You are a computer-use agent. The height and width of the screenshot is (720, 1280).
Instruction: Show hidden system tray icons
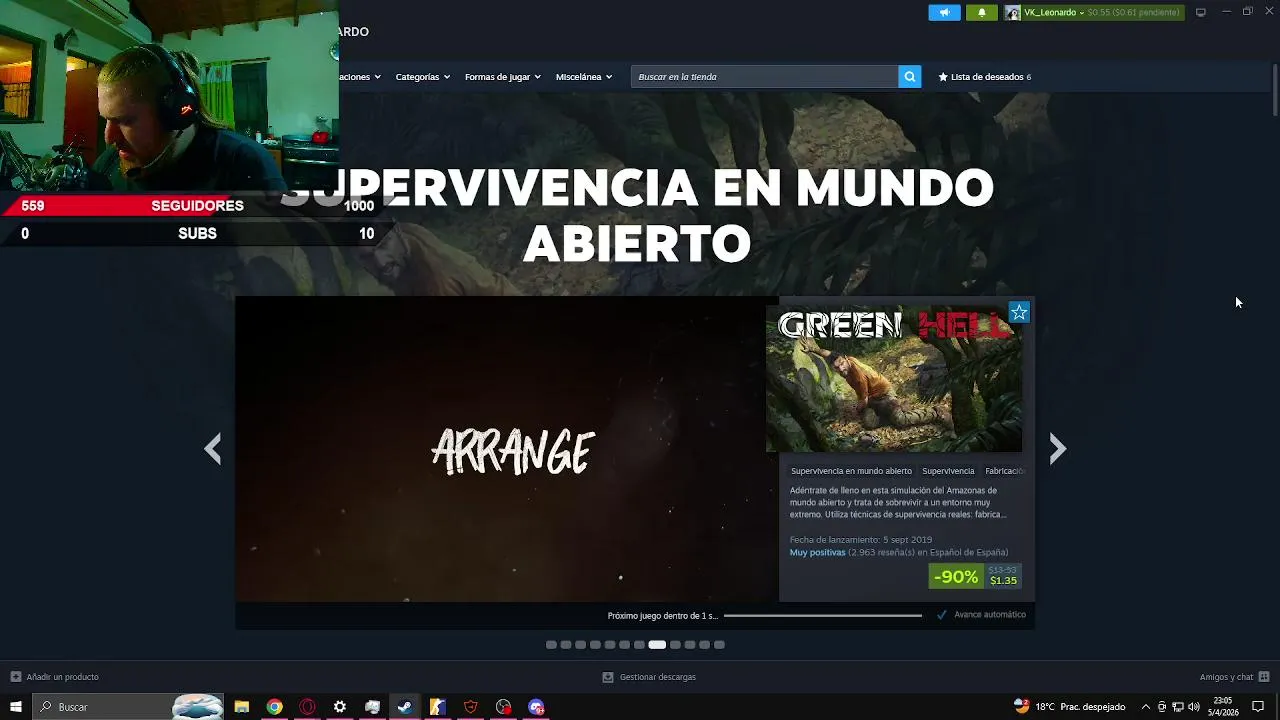tap(1146, 707)
